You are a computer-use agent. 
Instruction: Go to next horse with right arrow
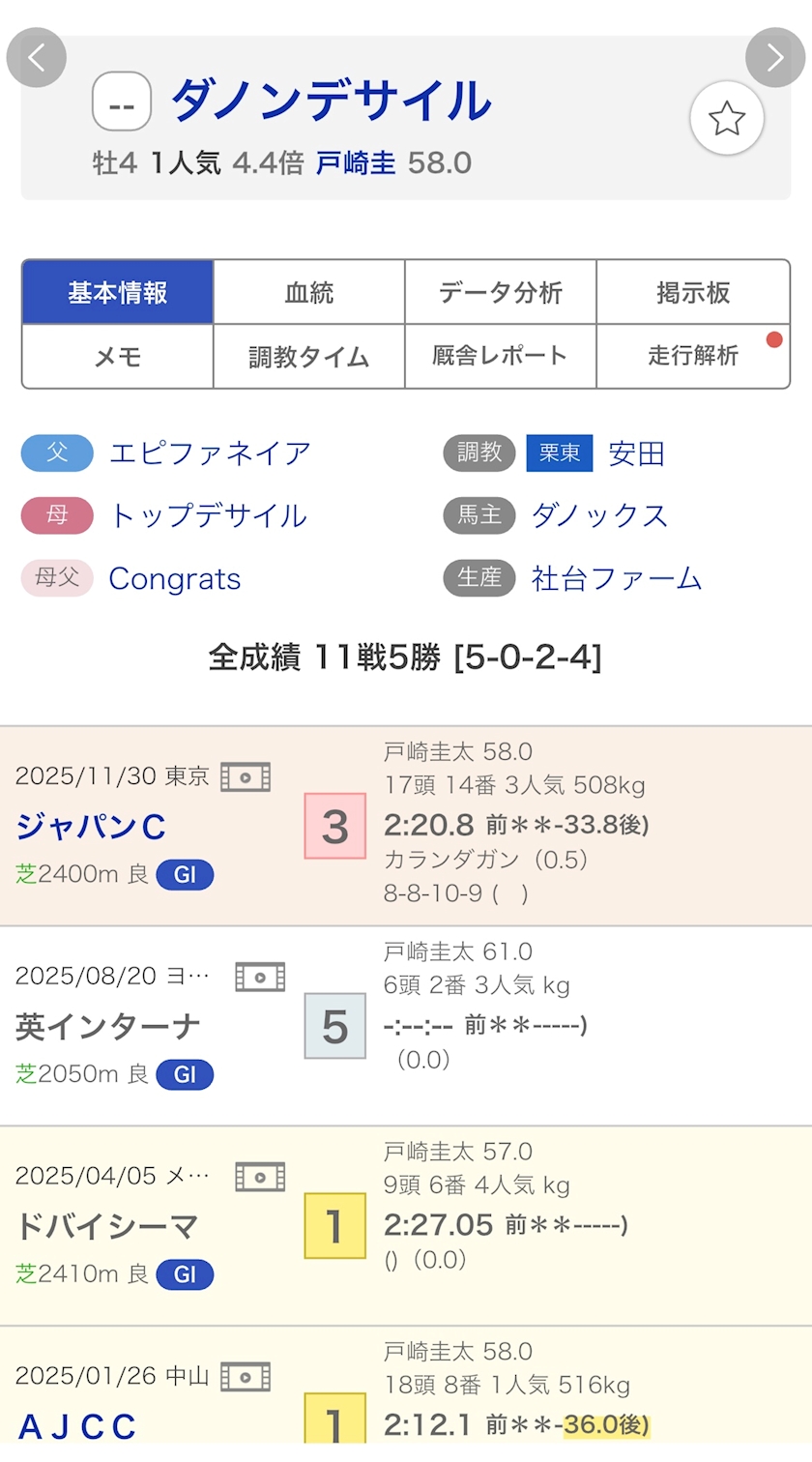pyautogui.click(x=774, y=58)
